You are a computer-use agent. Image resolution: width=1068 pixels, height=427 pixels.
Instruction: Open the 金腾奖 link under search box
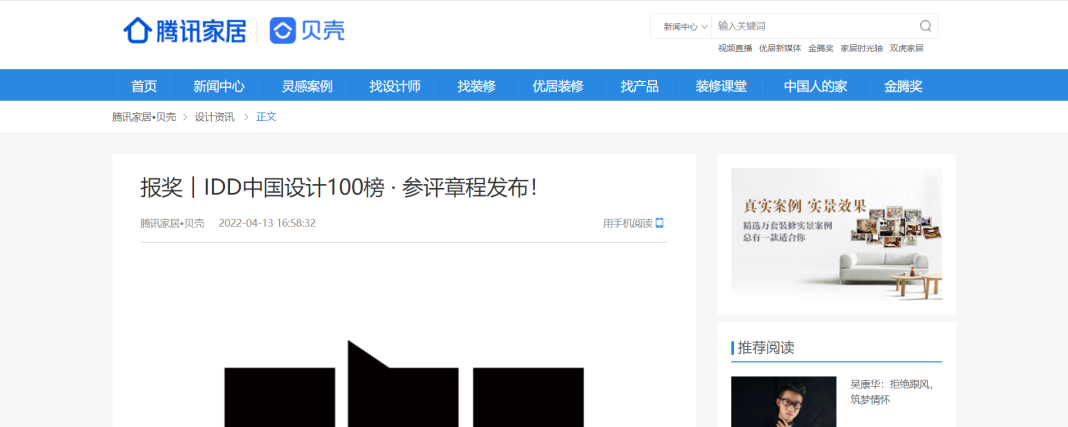pos(821,48)
